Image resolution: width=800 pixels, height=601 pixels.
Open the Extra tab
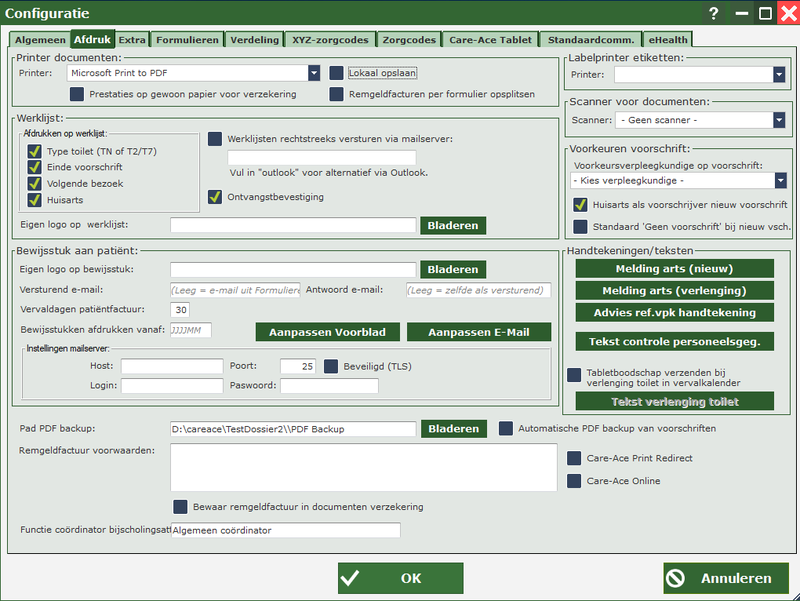pos(132,40)
